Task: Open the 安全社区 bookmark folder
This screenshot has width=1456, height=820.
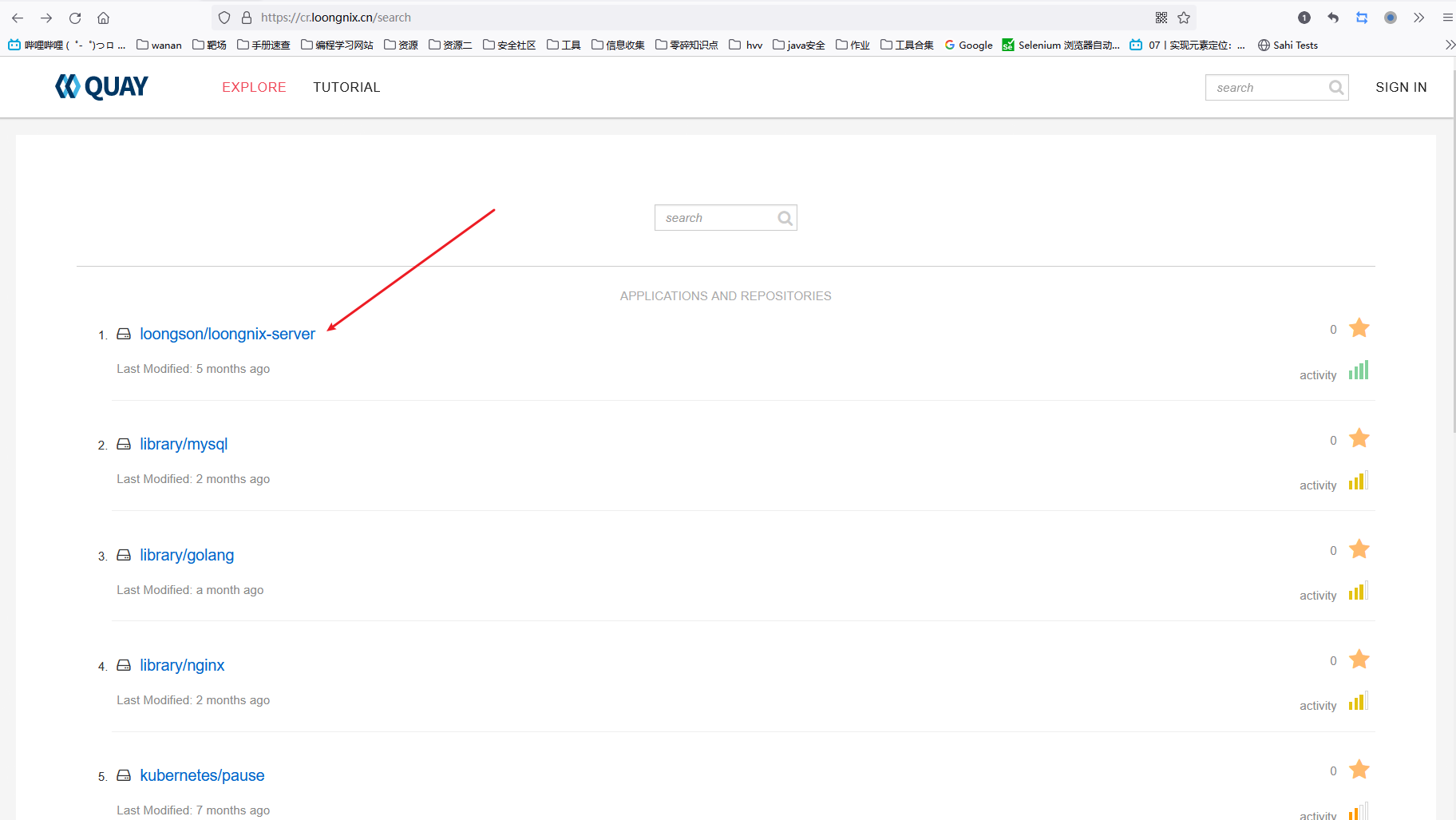Action: click(x=509, y=45)
